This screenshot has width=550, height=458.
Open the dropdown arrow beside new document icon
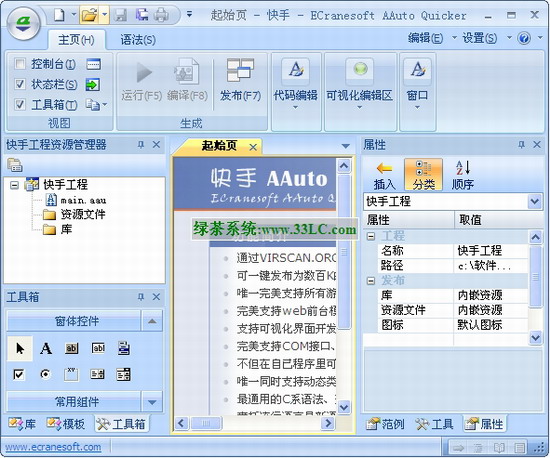[x=74, y=15]
